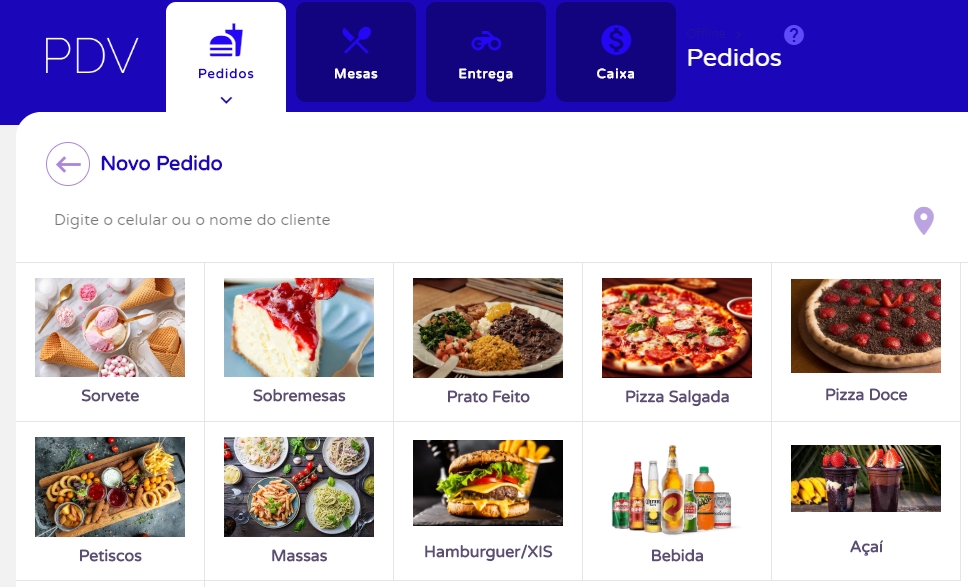
Task: Expand the chevron under Pedidos tab
Action: (227, 100)
